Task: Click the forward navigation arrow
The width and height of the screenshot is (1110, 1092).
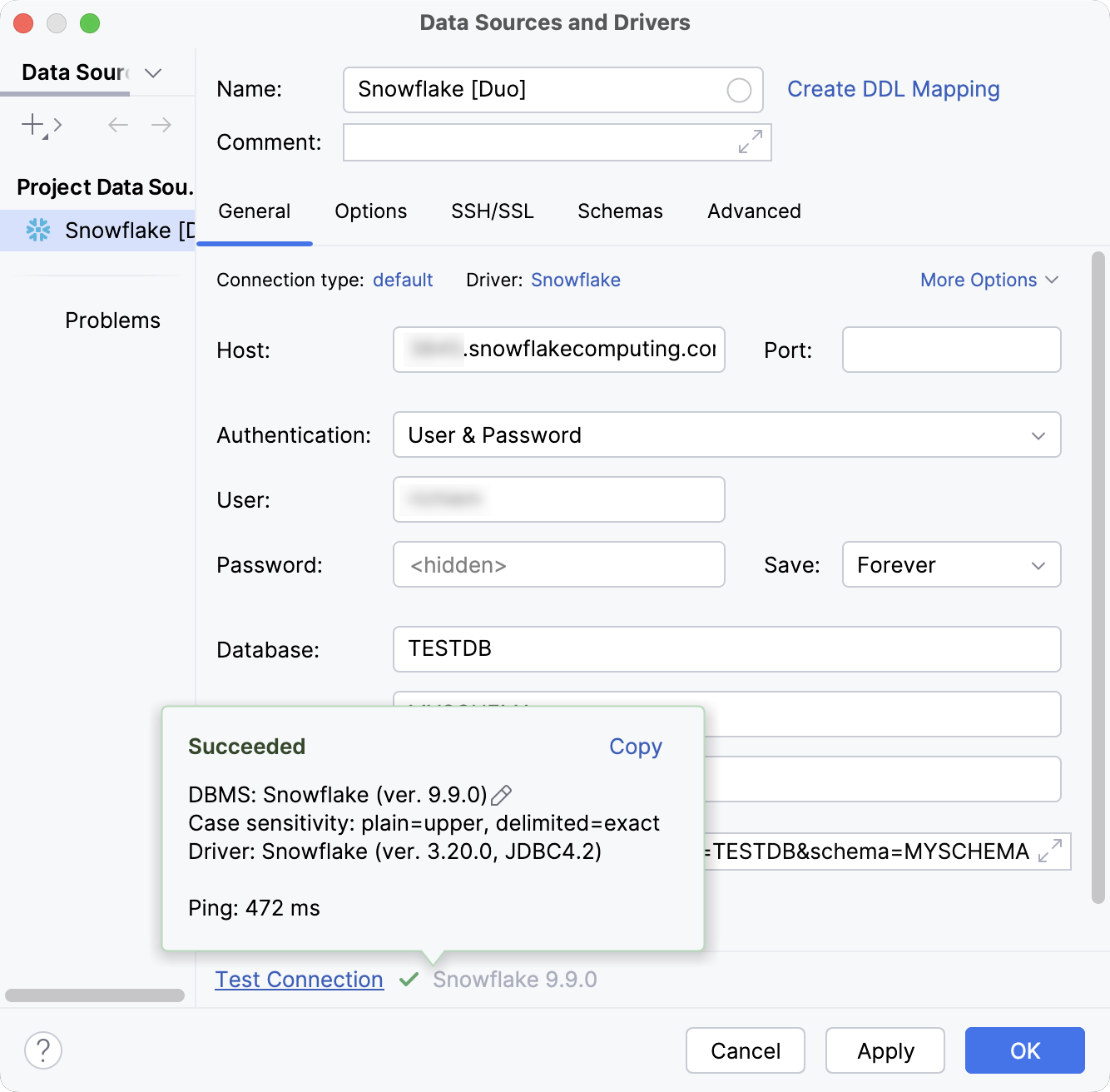Action: [161, 125]
